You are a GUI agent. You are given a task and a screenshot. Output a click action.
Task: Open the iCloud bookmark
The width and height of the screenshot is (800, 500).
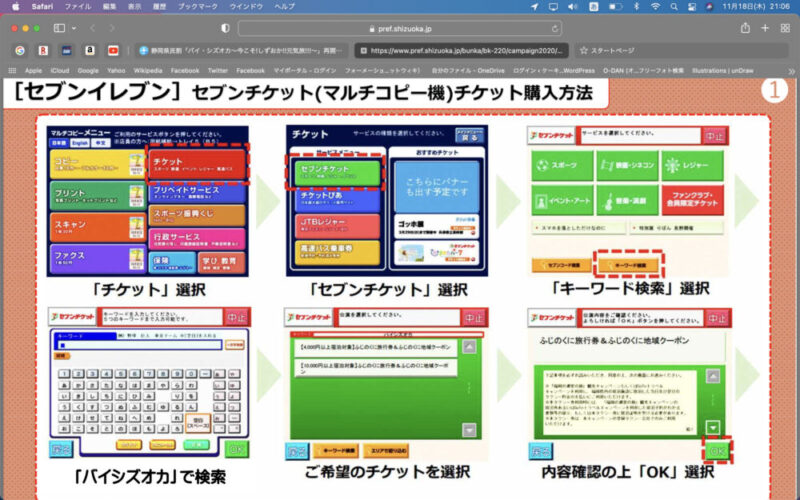pos(60,70)
